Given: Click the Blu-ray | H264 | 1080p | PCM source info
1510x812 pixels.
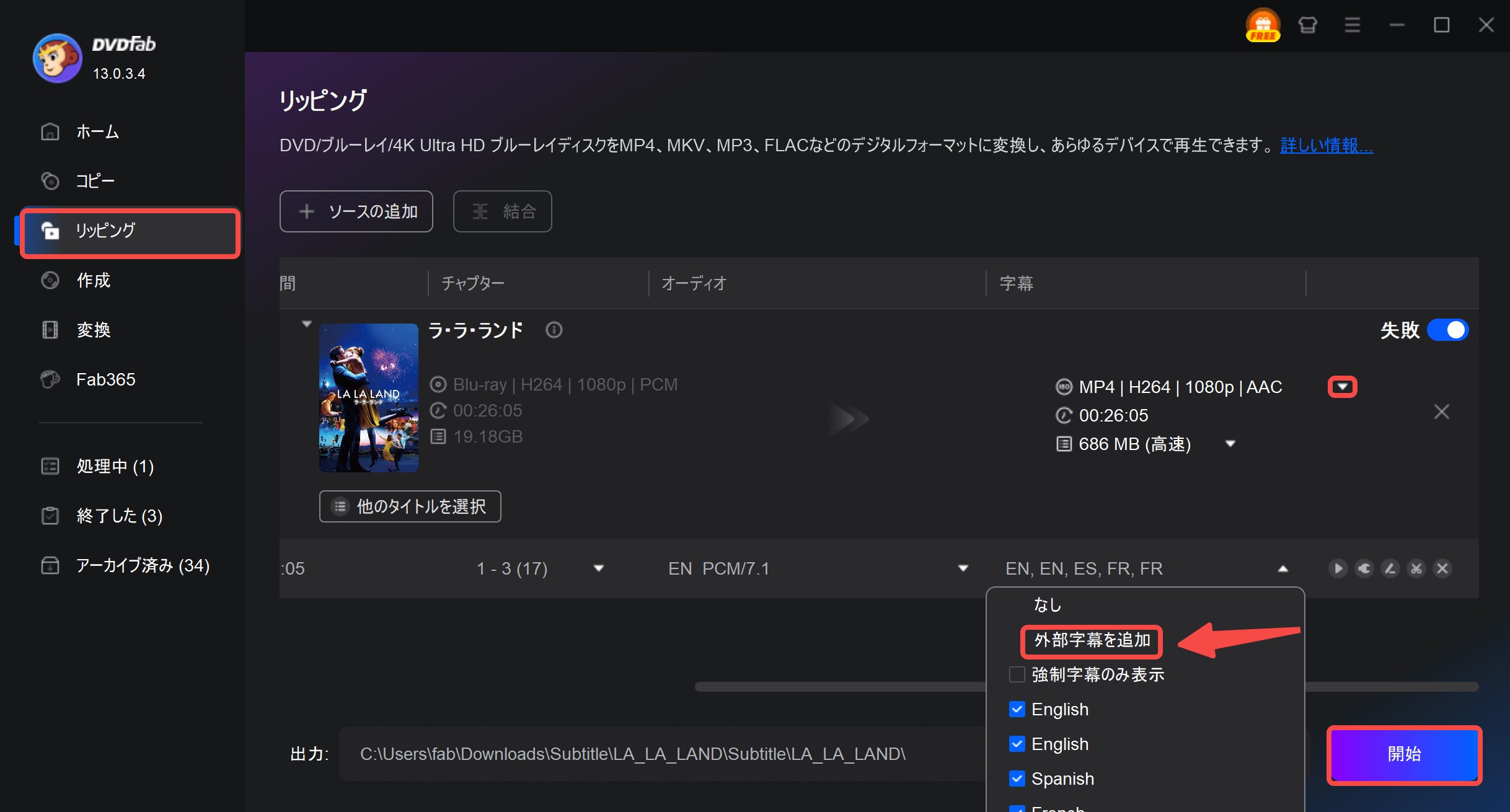Looking at the screenshot, I should tap(565, 384).
